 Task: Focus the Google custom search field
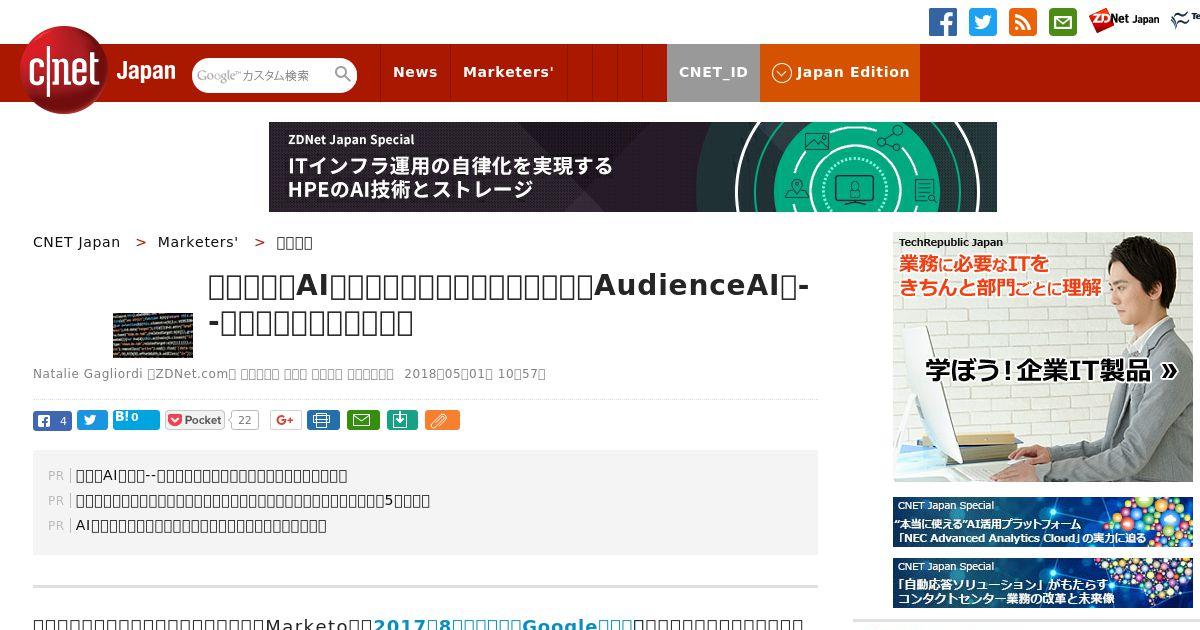coord(262,75)
